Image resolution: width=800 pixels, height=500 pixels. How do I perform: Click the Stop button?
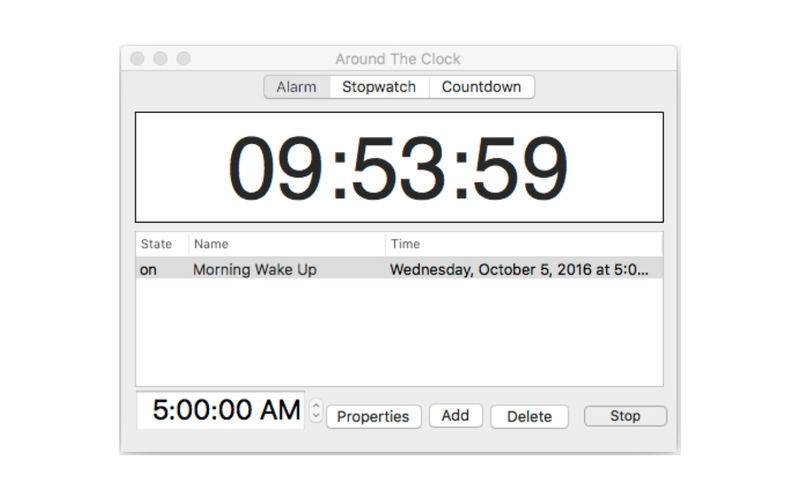click(625, 416)
